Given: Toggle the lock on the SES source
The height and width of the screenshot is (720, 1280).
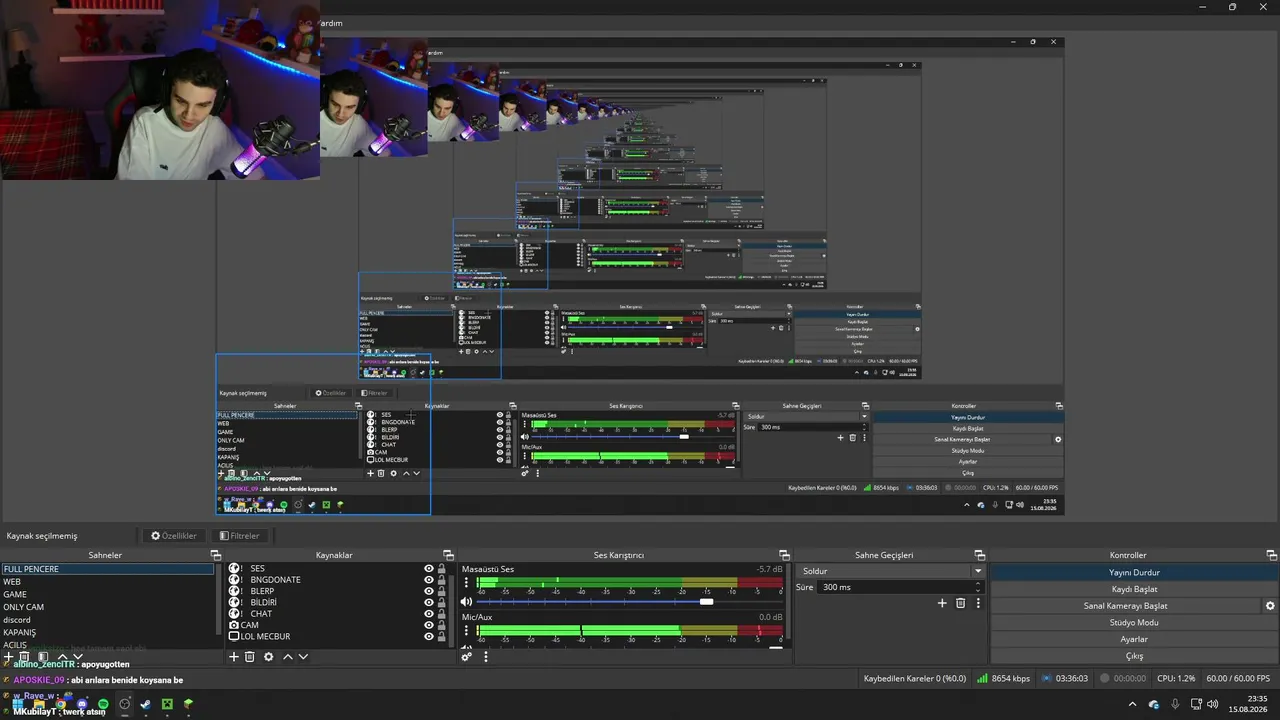Looking at the screenshot, I should [442, 569].
